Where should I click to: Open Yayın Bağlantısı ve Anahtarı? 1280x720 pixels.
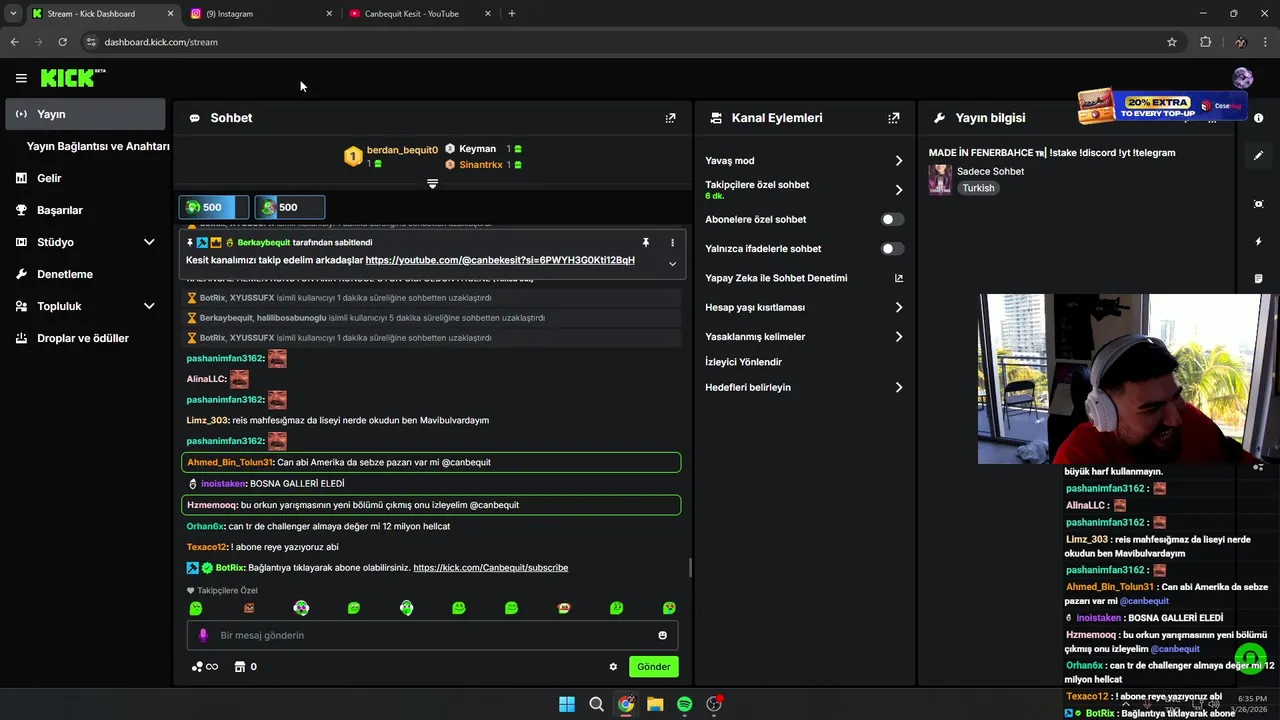coord(98,146)
